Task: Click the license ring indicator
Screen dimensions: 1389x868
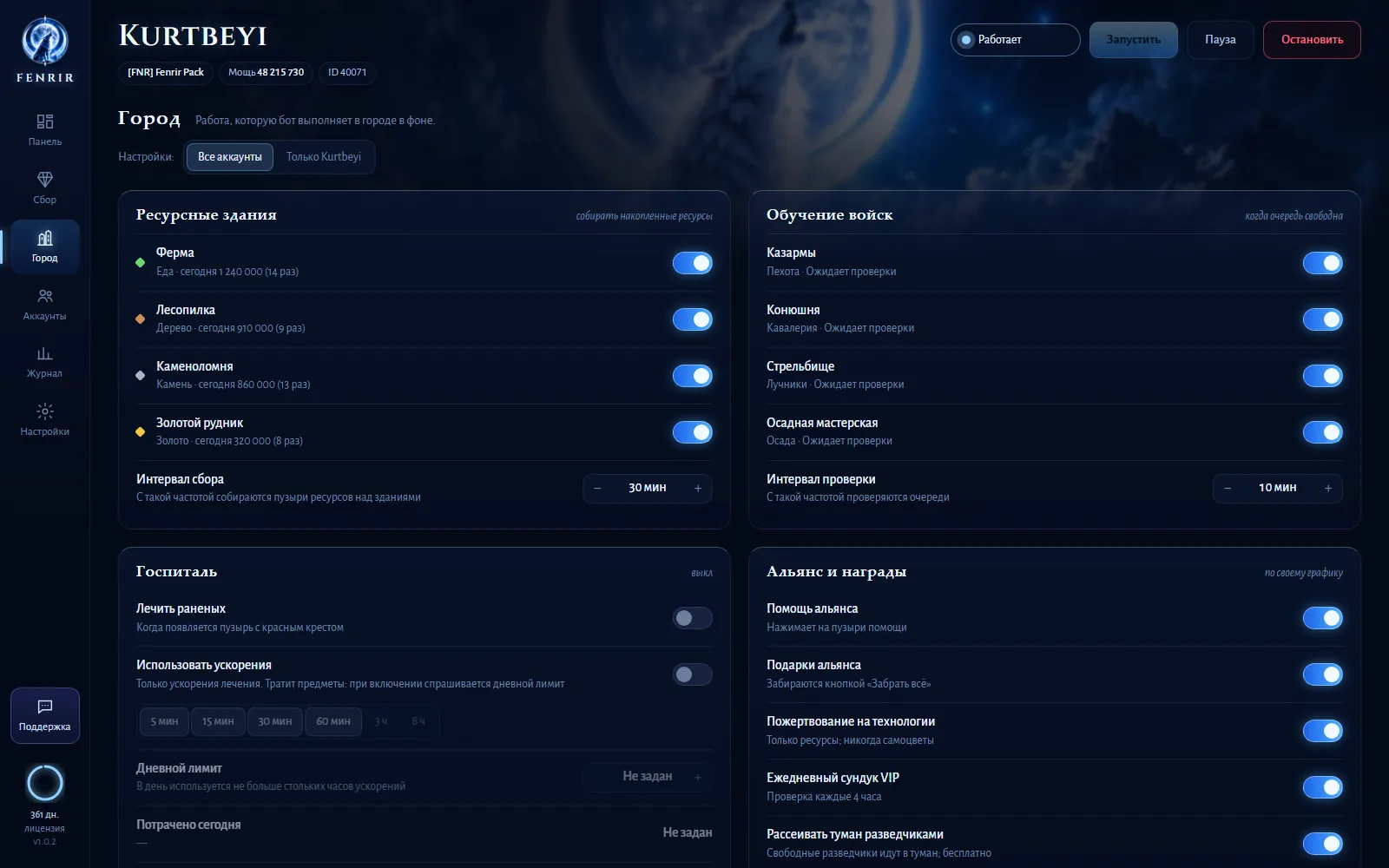Action: (45, 783)
